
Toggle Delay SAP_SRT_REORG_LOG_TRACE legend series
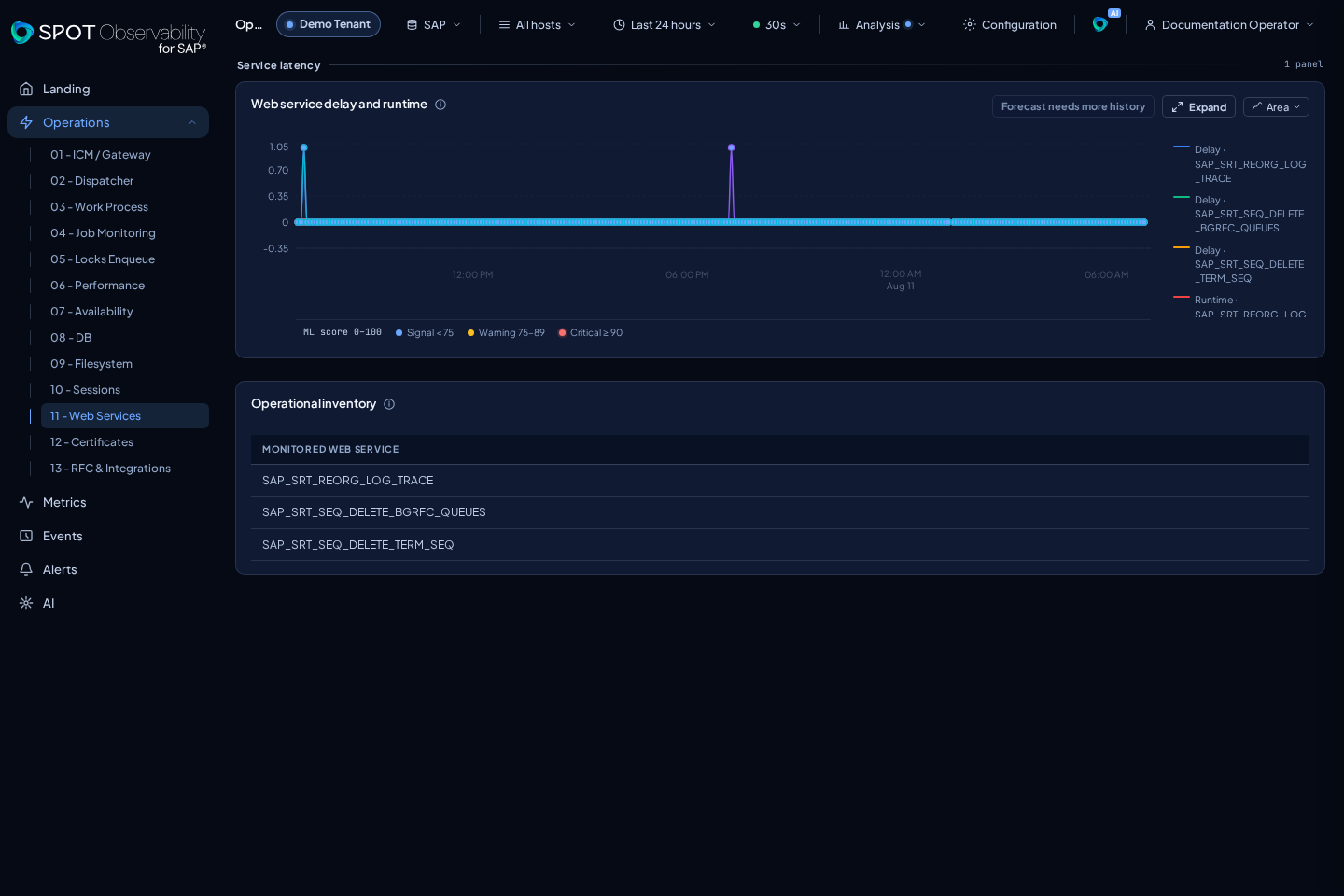(x=1240, y=164)
